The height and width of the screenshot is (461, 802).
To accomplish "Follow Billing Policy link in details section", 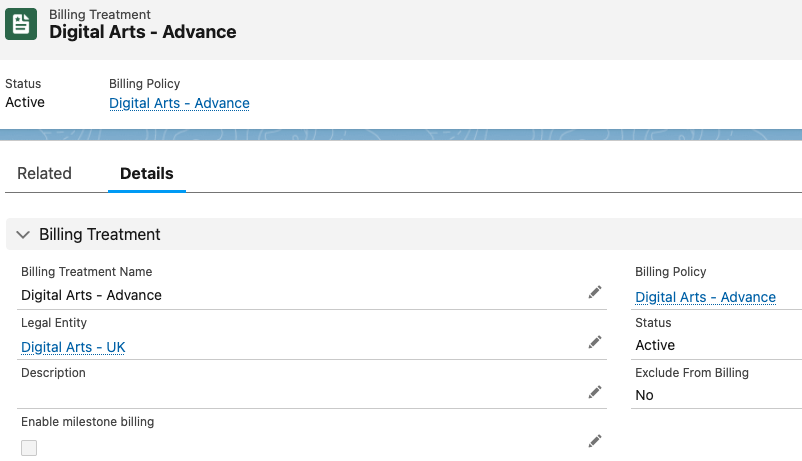I will [x=705, y=297].
